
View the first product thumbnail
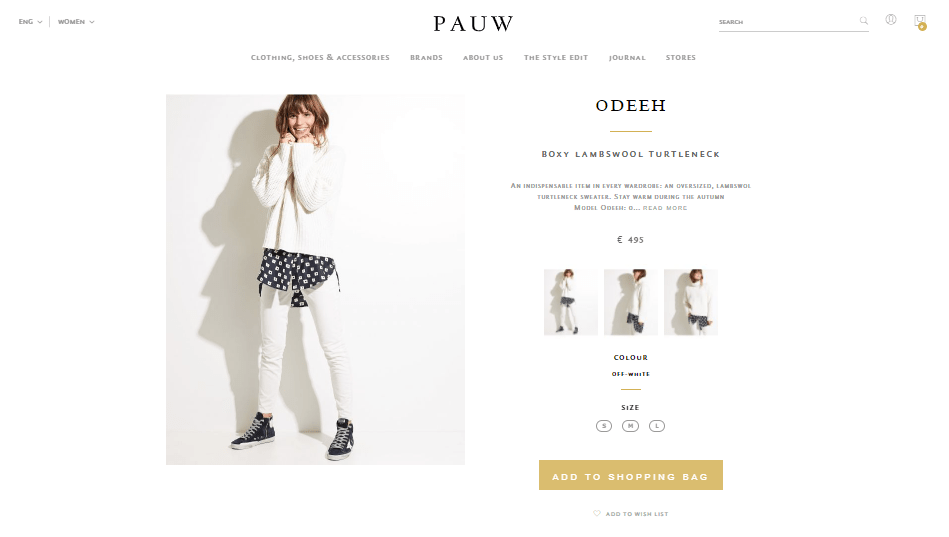click(570, 302)
